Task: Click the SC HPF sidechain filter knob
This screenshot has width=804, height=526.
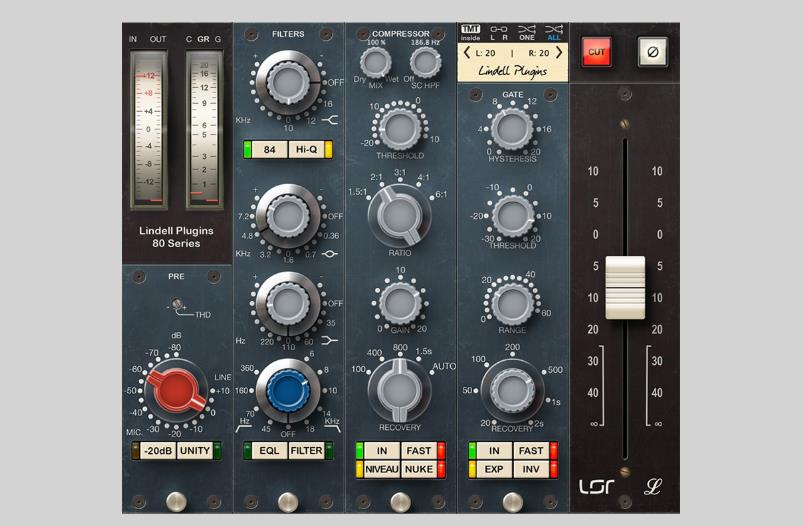Action: point(426,62)
